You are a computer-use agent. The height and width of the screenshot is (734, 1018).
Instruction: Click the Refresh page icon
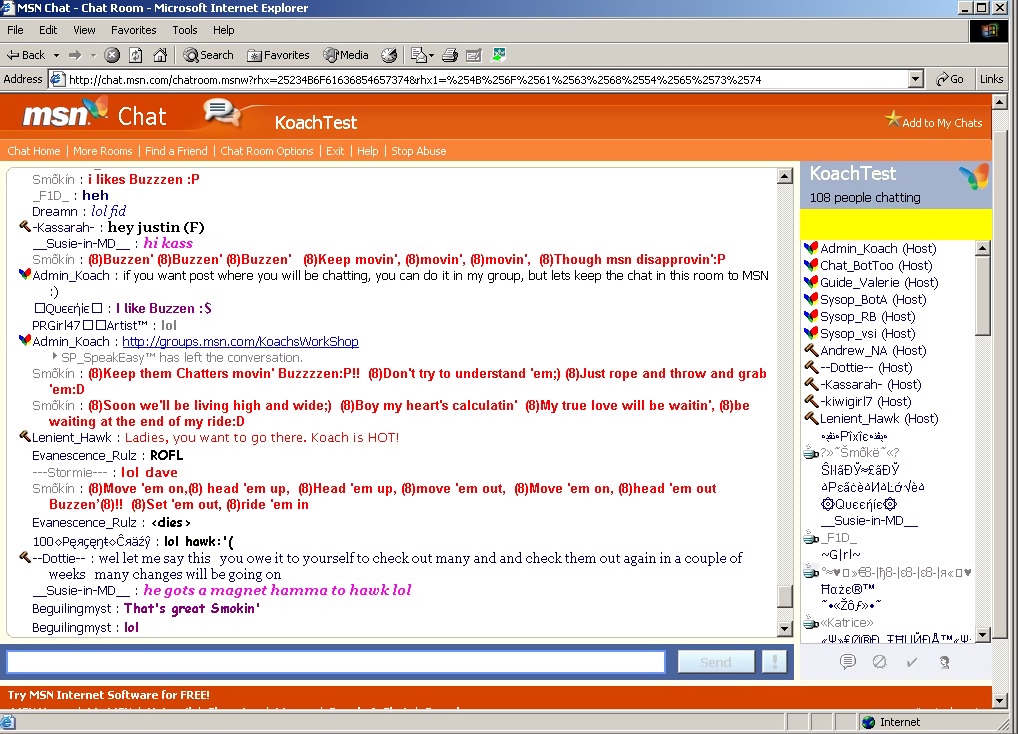[136, 55]
